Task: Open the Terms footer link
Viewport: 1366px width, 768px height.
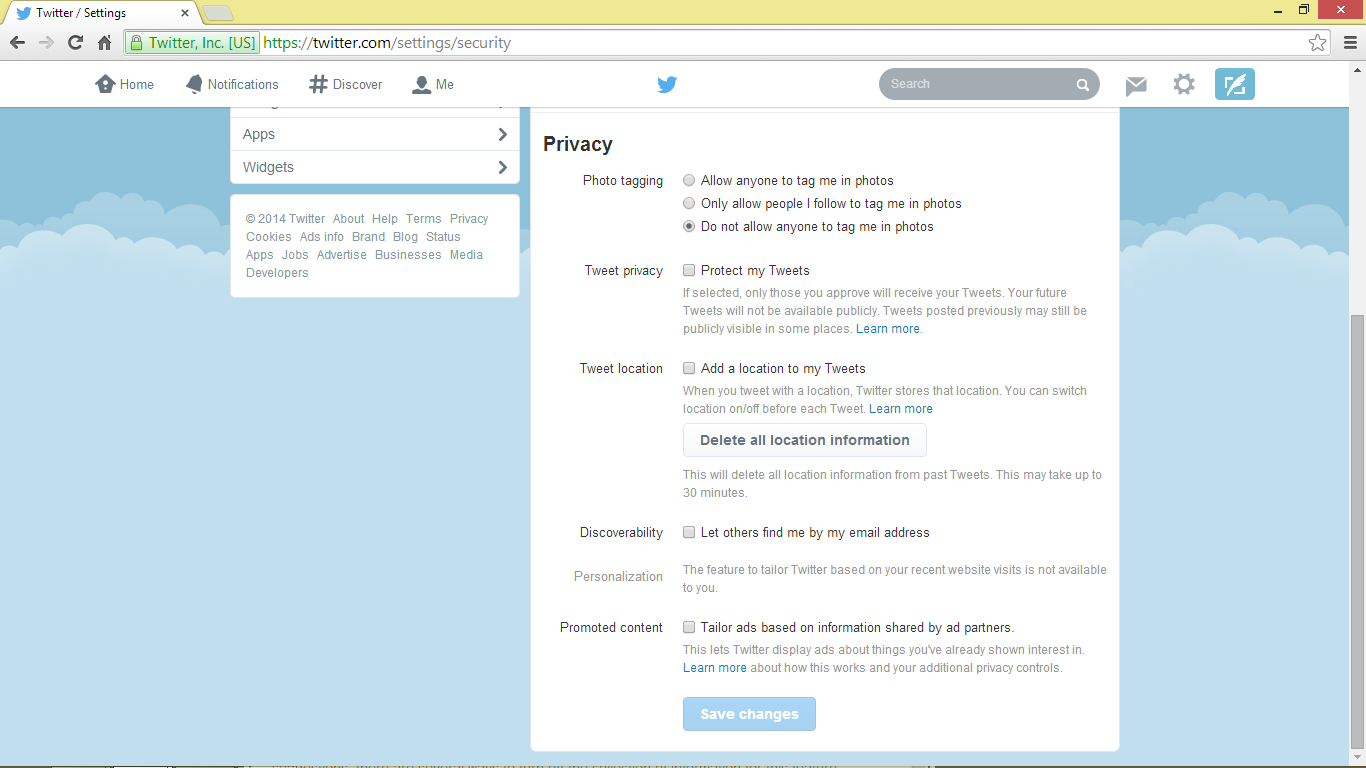Action: [424, 219]
